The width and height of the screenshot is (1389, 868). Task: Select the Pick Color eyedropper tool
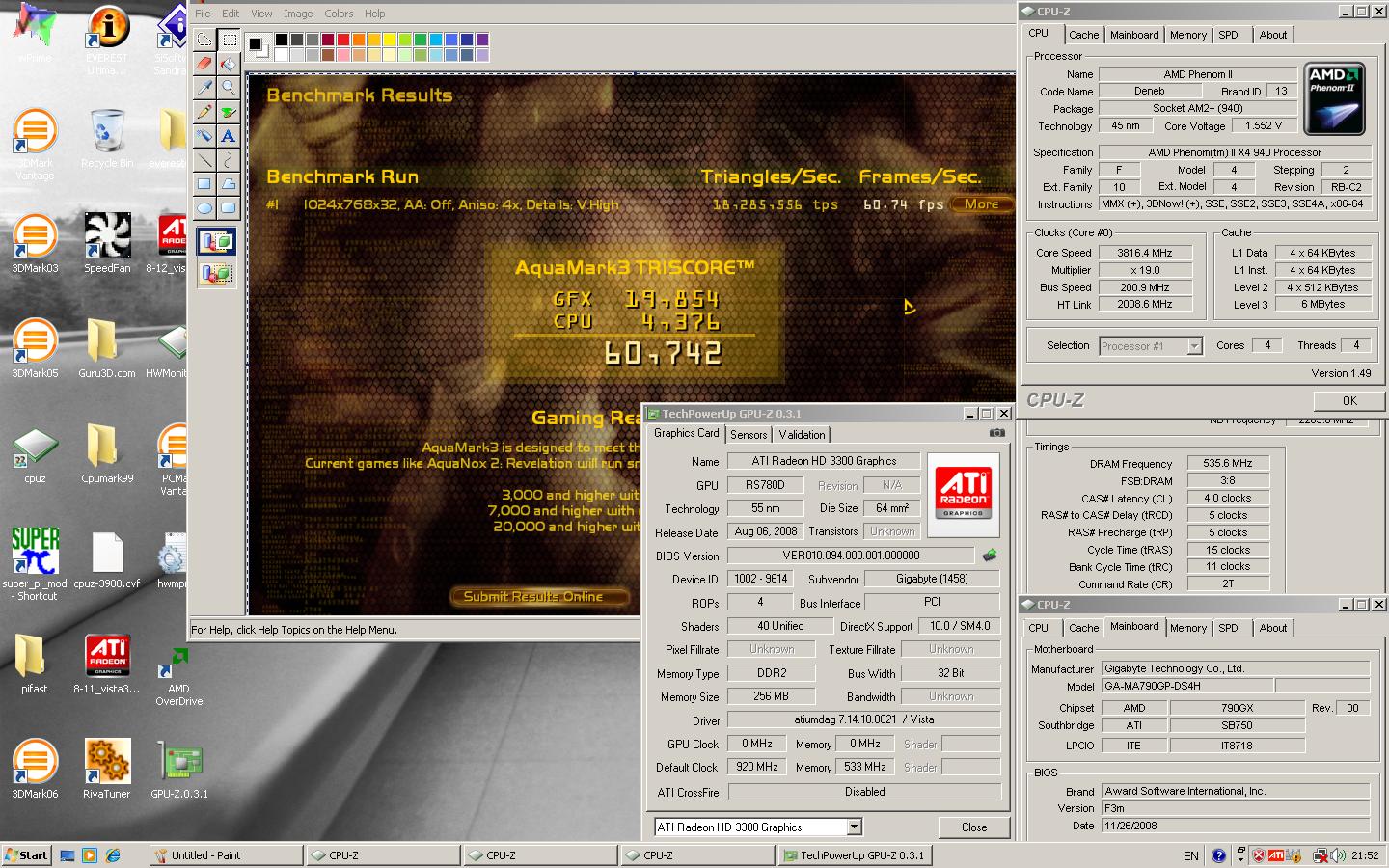coord(204,88)
